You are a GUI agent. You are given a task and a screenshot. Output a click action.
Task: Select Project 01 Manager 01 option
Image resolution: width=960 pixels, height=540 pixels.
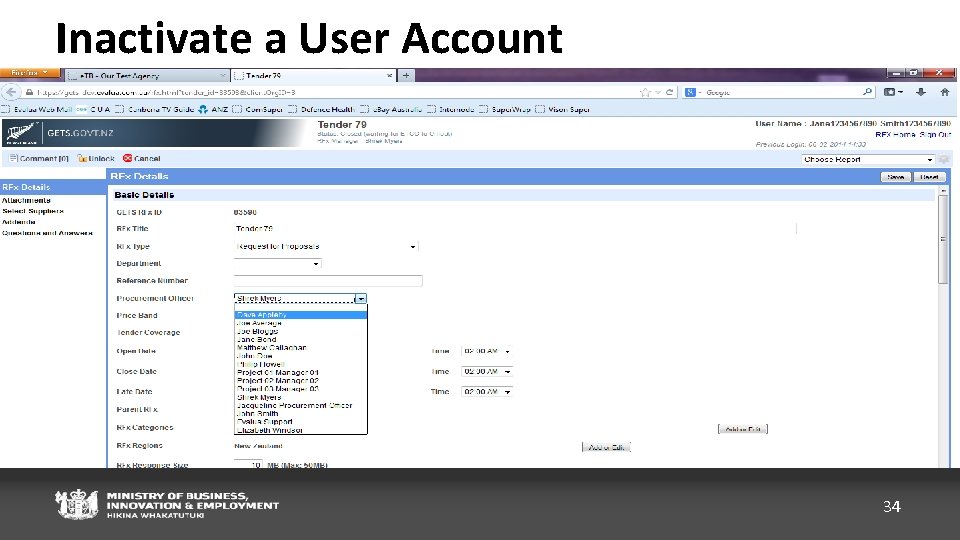[x=301, y=372]
